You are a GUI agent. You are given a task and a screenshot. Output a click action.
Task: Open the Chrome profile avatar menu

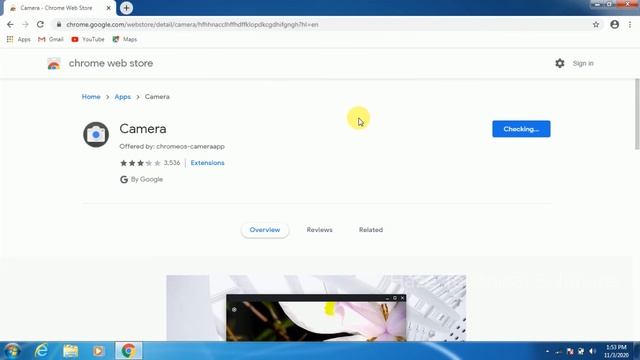(x=615, y=24)
